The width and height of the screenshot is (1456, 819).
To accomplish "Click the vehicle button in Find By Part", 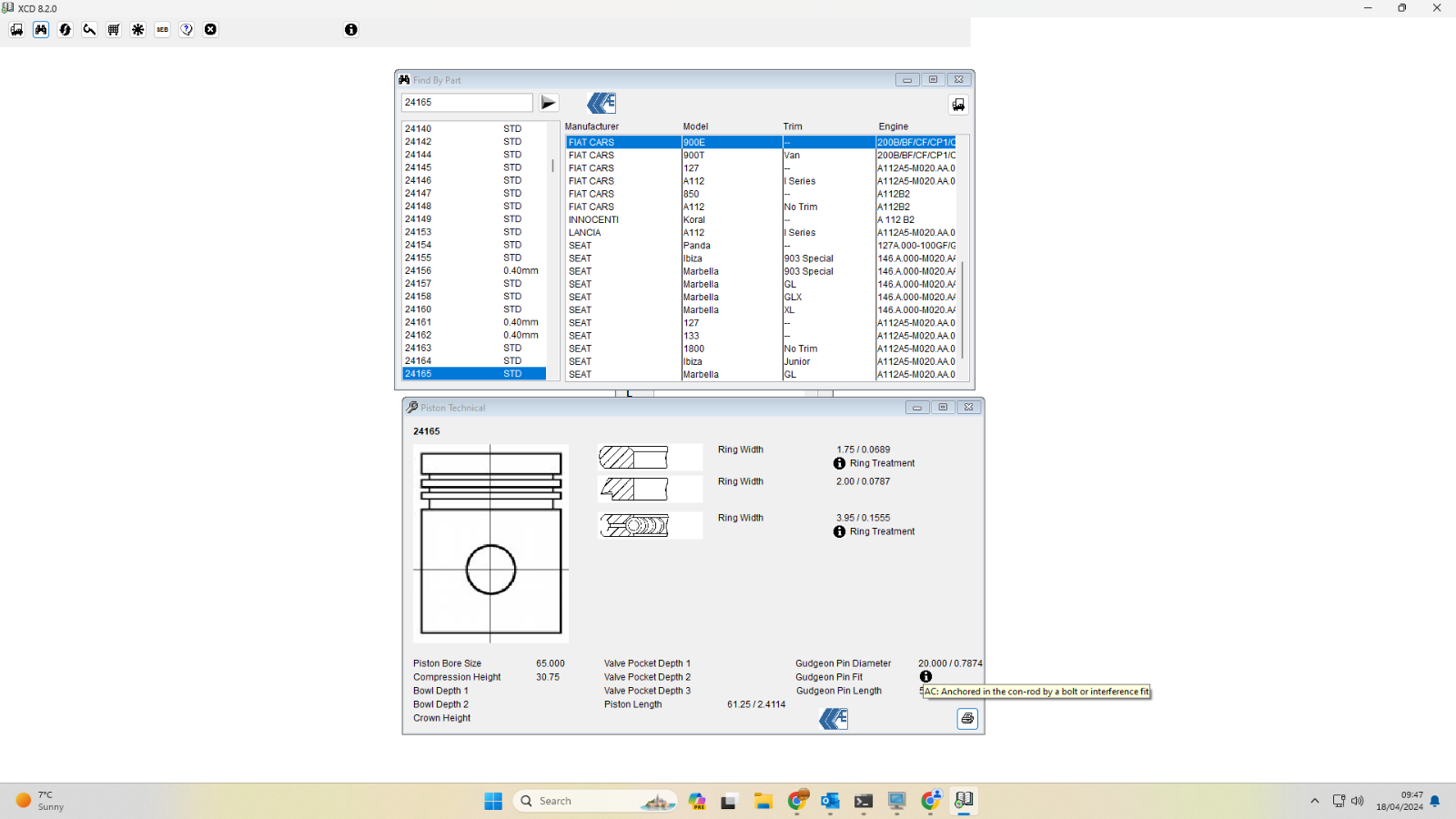I will 958,105.
